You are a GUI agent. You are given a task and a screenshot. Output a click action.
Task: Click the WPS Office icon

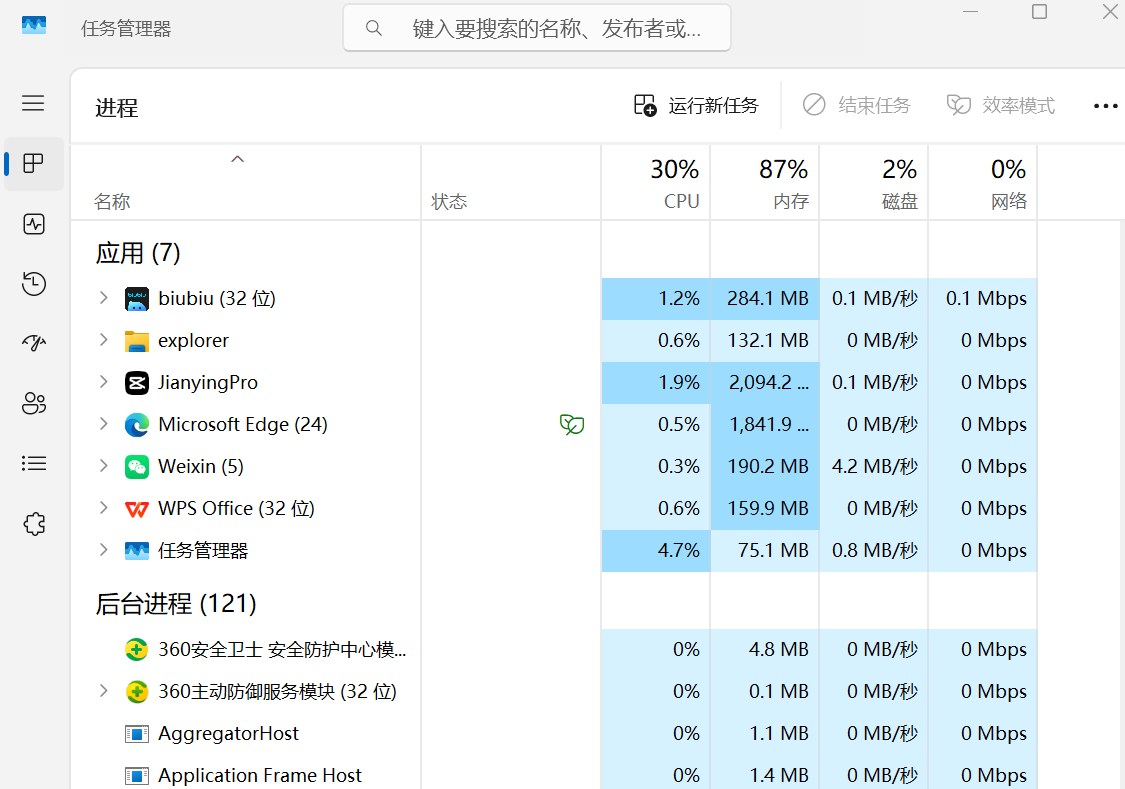(136, 509)
